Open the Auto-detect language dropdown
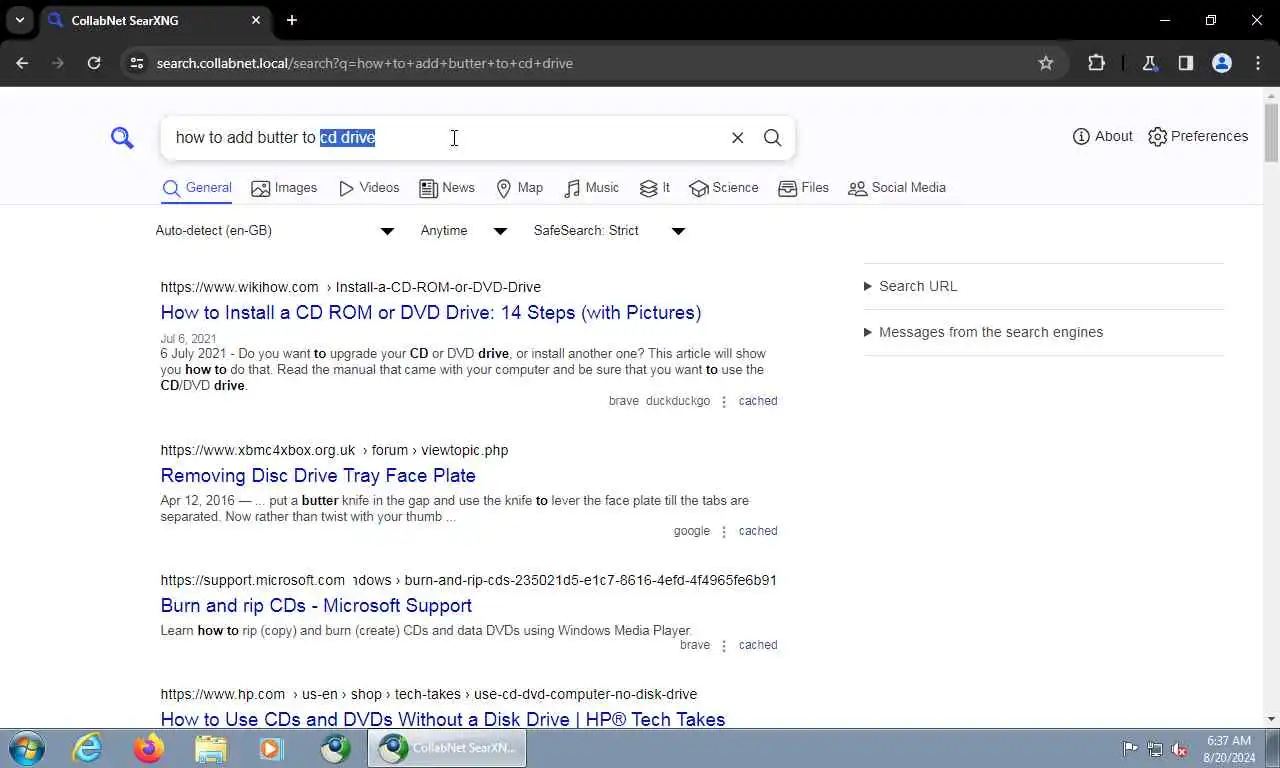 pos(275,231)
